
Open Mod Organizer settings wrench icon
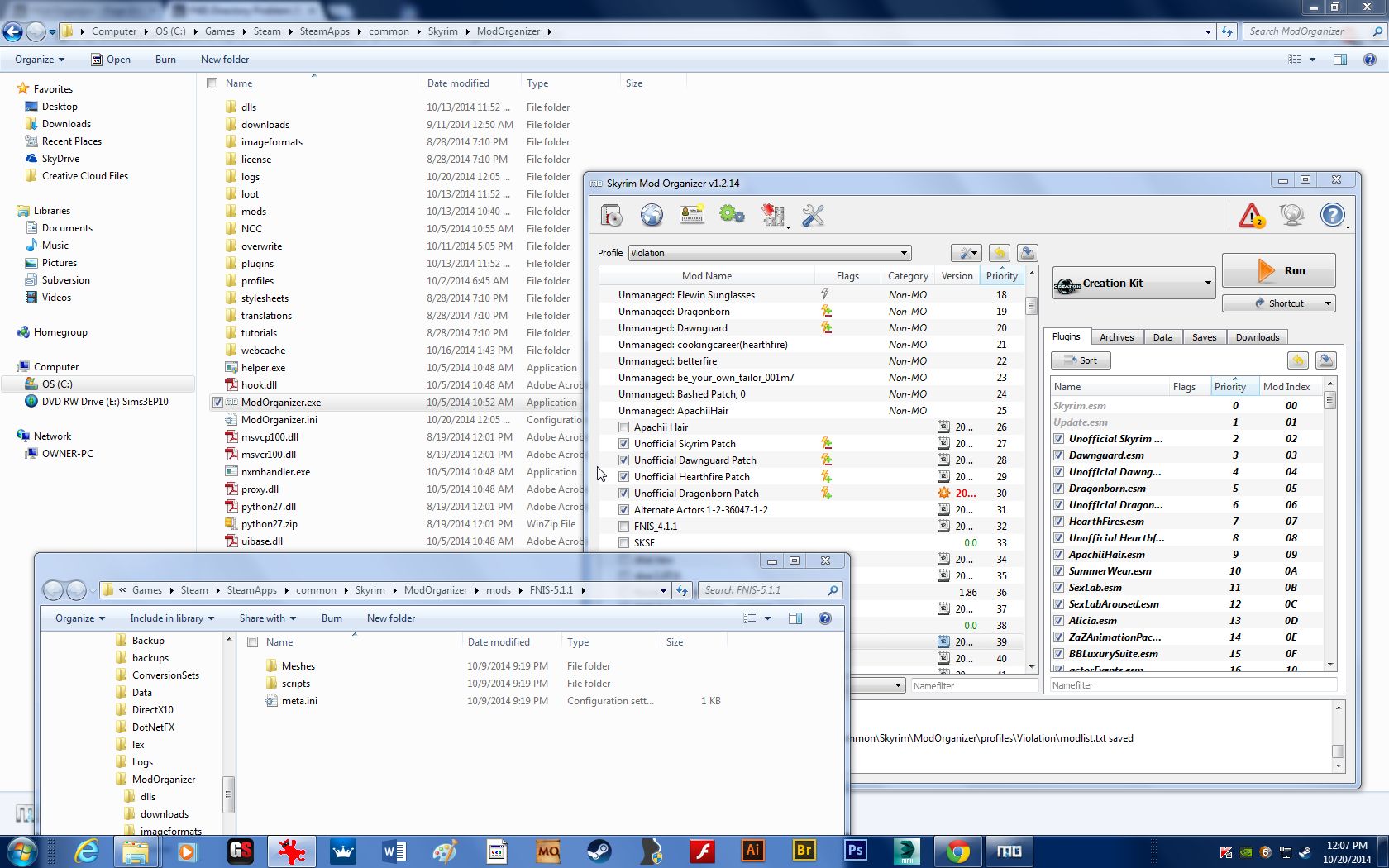point(813,216)
